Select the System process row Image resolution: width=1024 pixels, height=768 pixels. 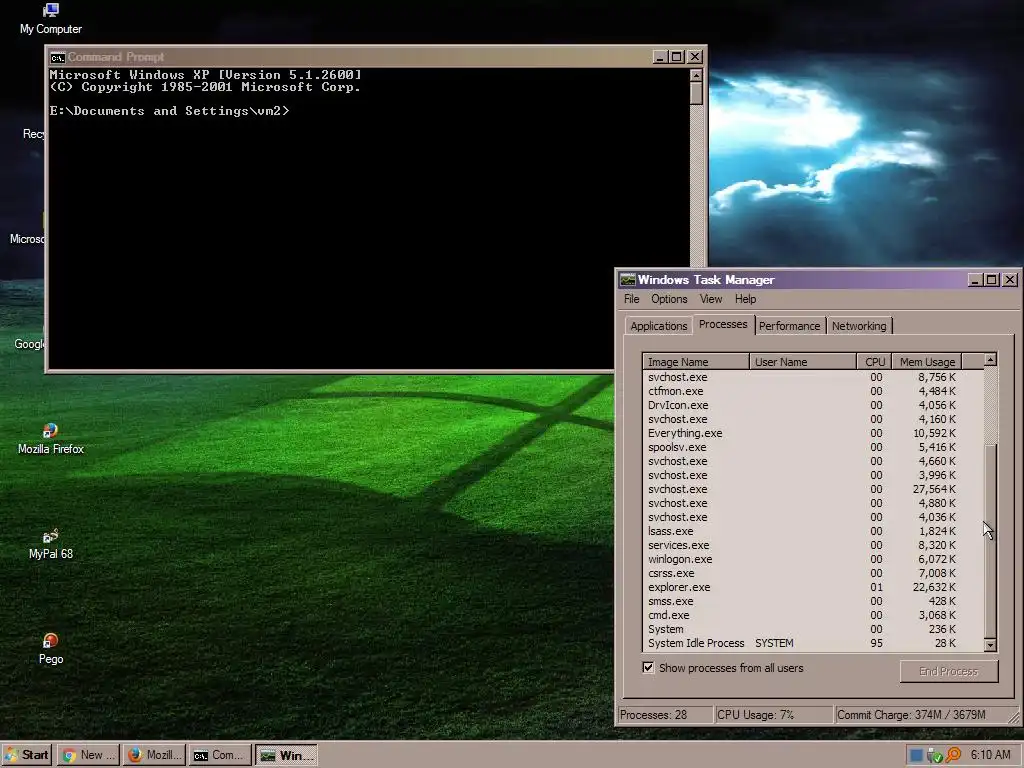point(812,629)
